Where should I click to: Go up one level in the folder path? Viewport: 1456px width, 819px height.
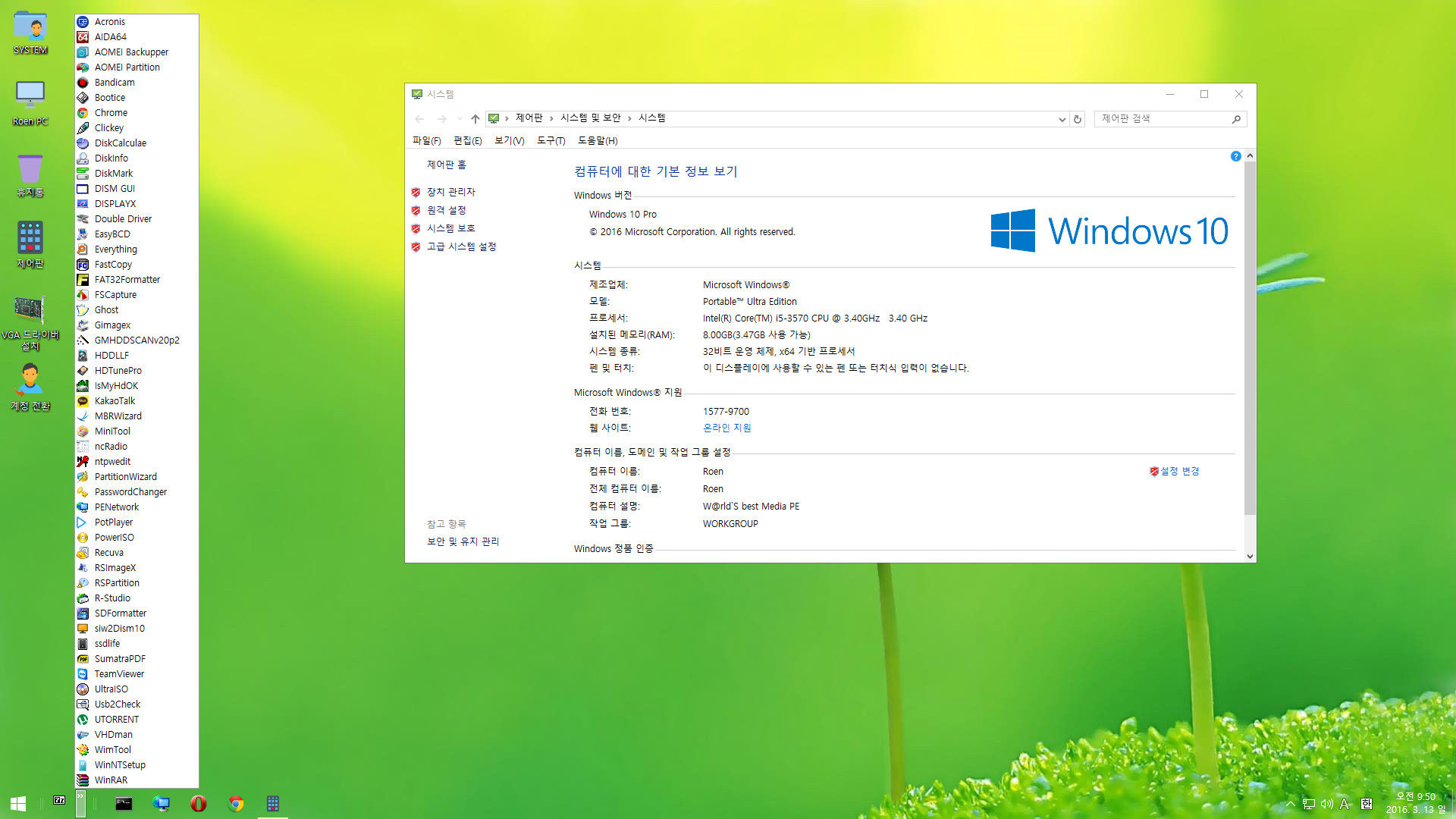(x=475, y=119)
